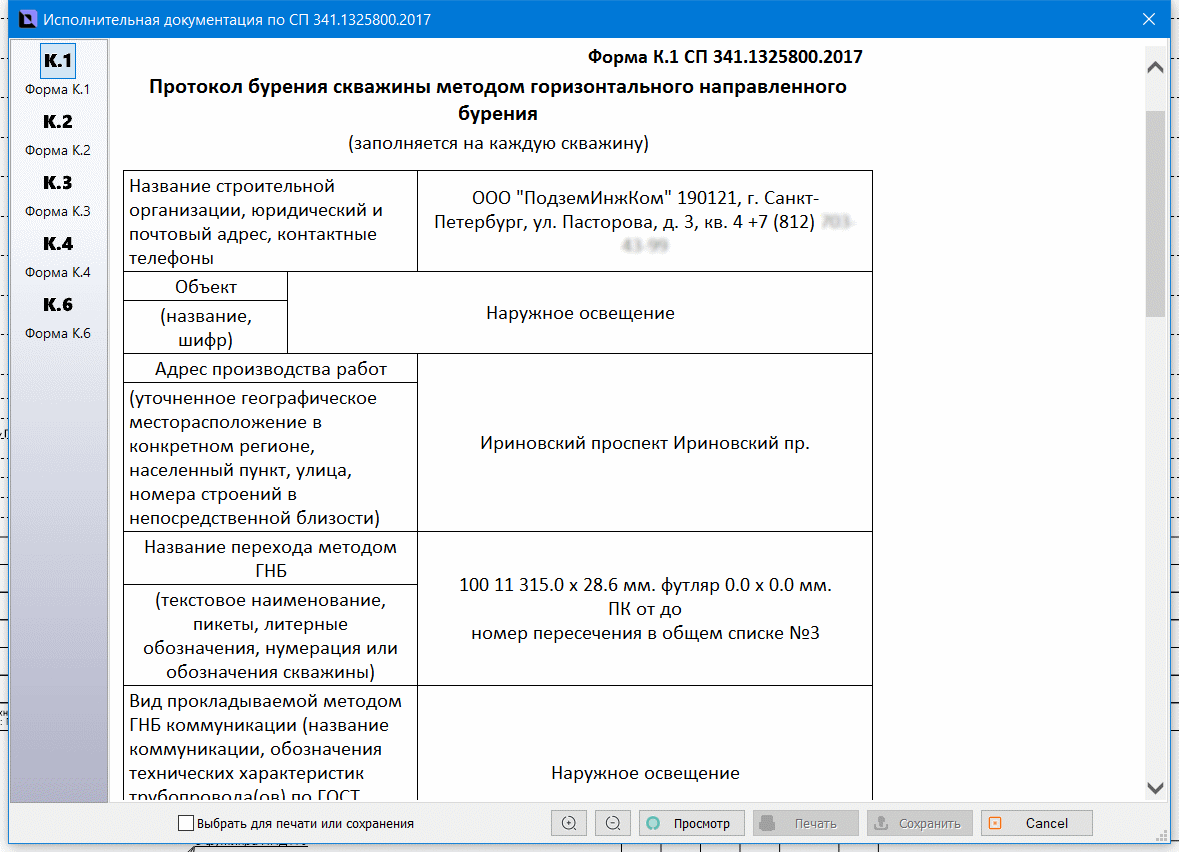Click the 'Ириновский проспект Ириновский пр.' cell
The width and height of the screenshot is (1179, 852).
pyautogui.click(x=645, y=443)
